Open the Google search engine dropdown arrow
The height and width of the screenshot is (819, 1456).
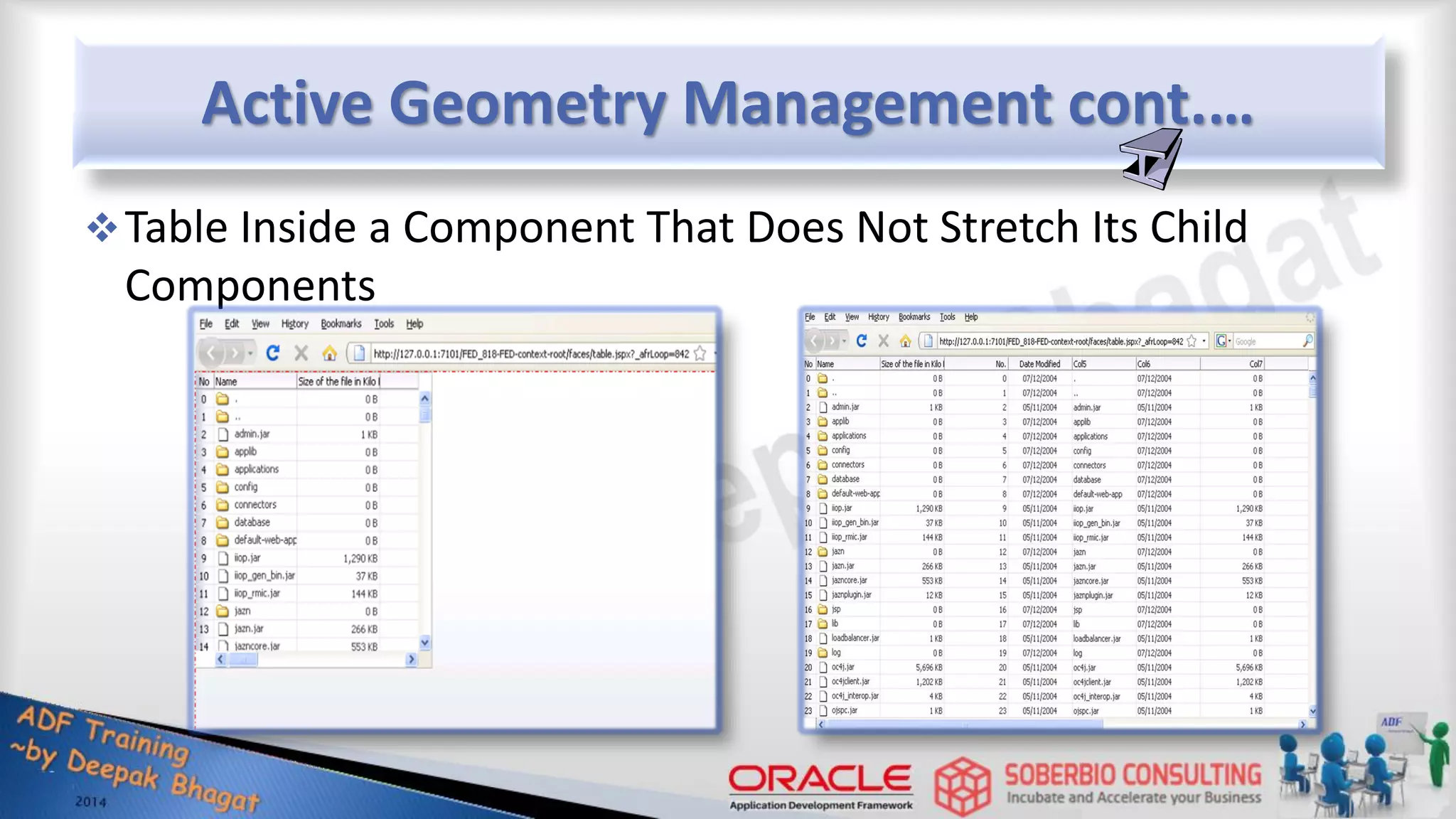click(x=1229, y=341)
